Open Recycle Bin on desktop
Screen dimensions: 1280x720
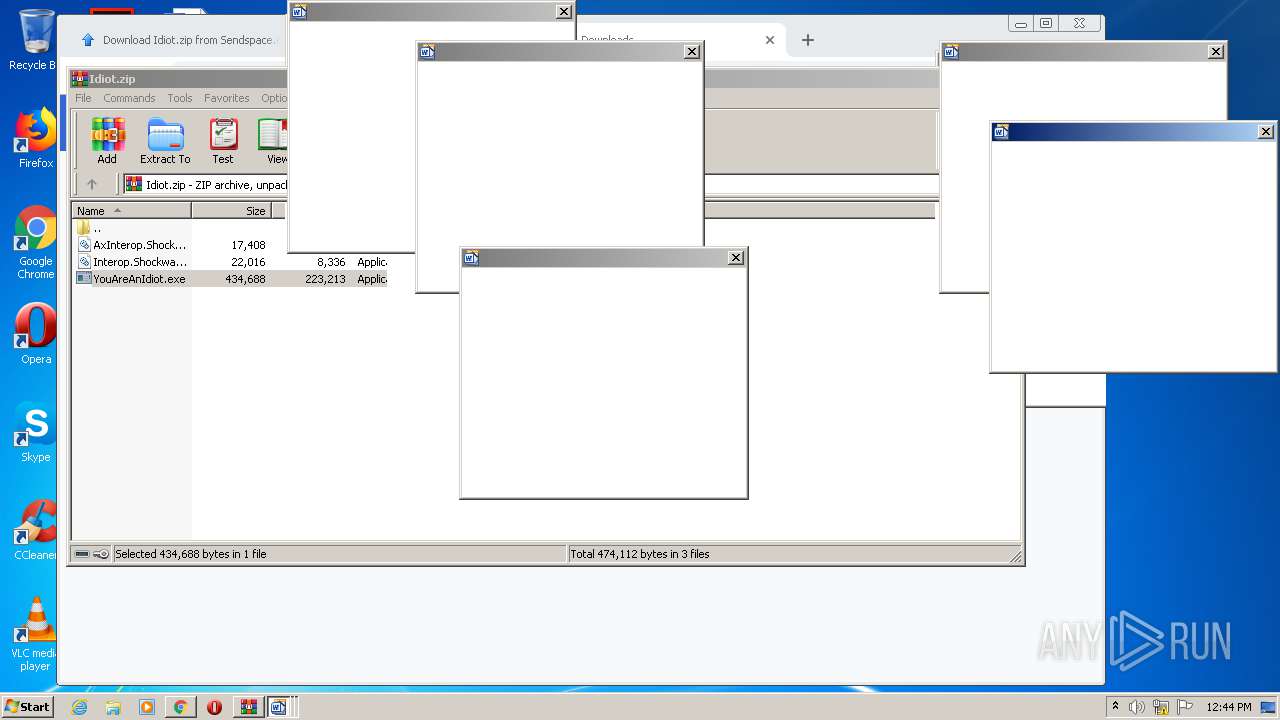(x=35, y=40)
